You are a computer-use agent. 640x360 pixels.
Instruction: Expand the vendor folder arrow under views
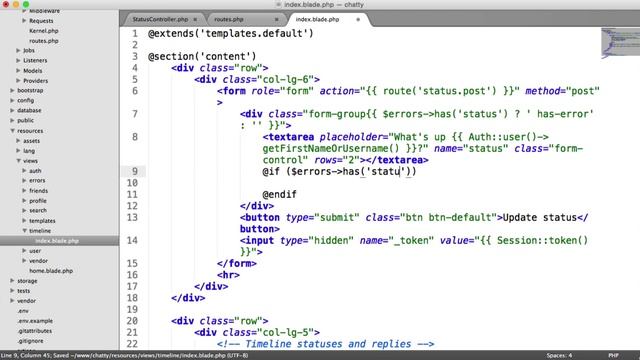24,260
